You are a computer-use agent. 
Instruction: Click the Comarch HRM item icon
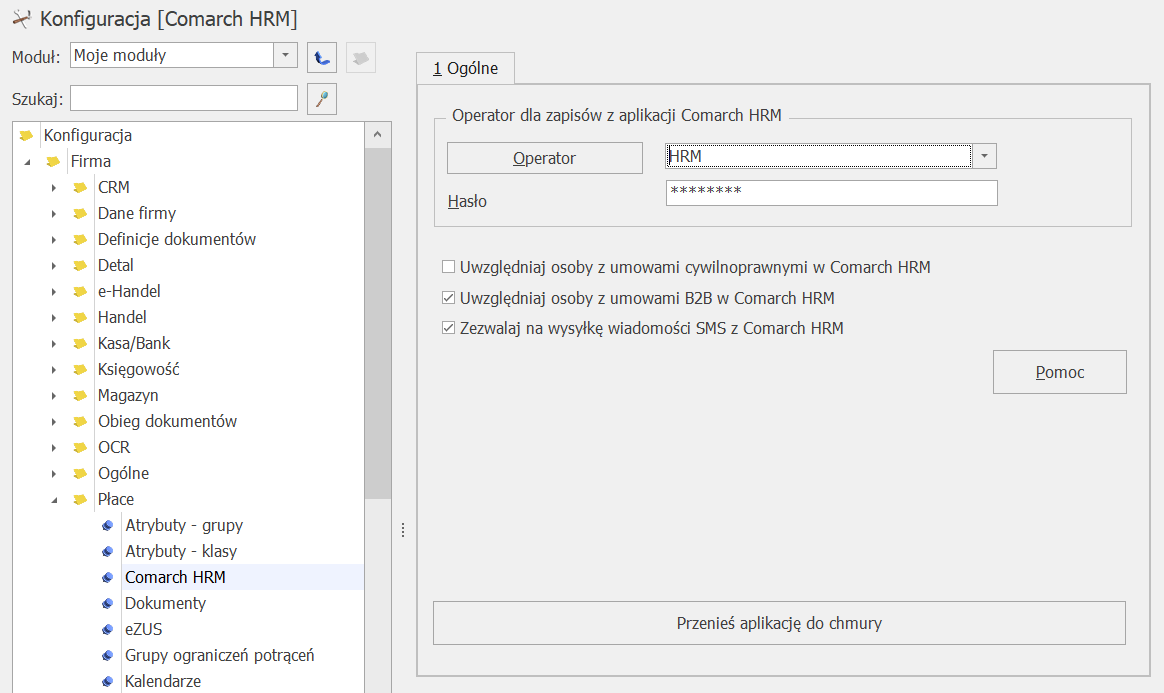coord(108,577)
